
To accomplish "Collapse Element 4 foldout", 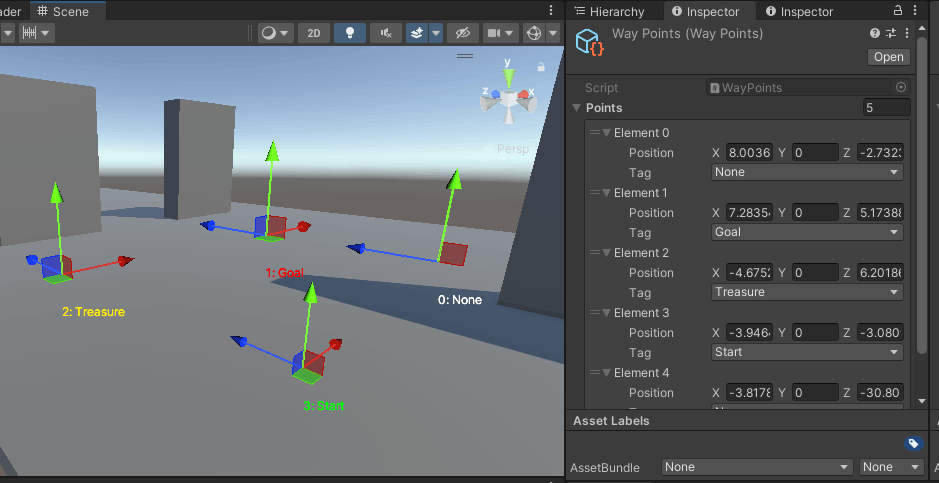I will pos(607,372).
